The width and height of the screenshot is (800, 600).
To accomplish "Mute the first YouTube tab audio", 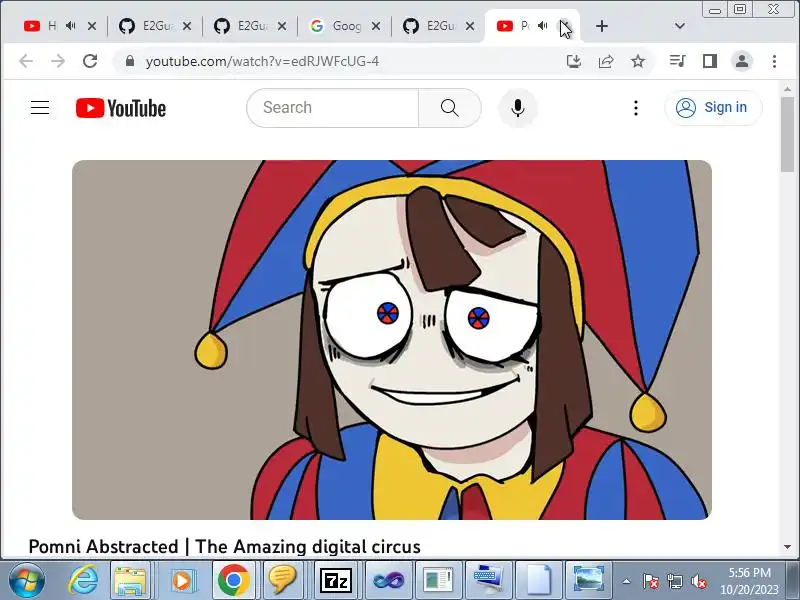I will [71, 26].
